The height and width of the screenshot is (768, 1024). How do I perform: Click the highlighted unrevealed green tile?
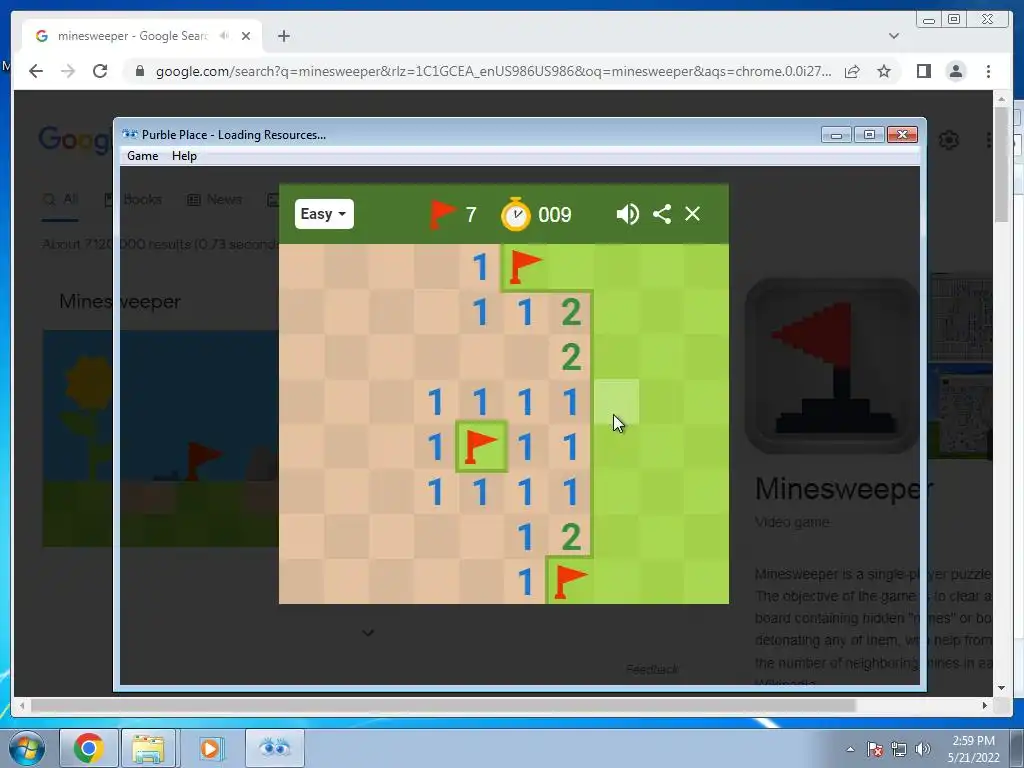coord(616,402)
